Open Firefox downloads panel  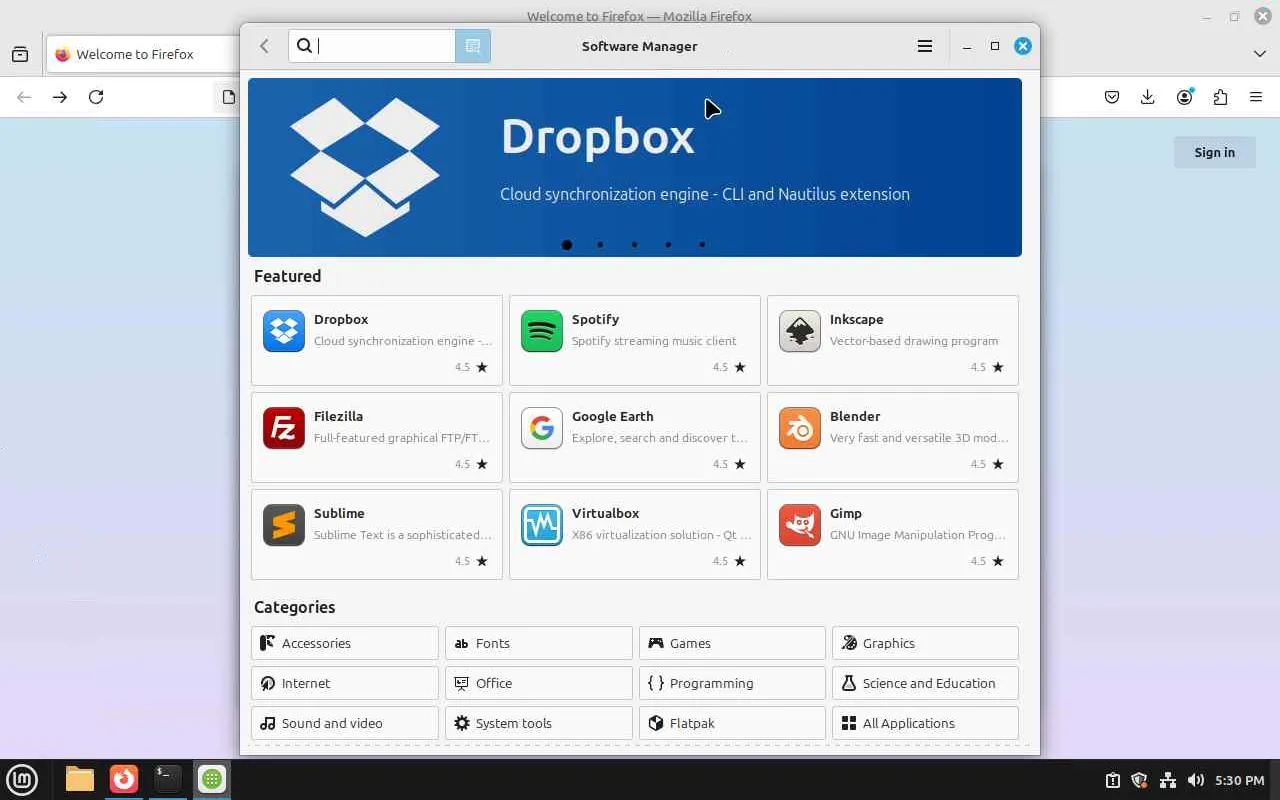(x=1148, y=97)
